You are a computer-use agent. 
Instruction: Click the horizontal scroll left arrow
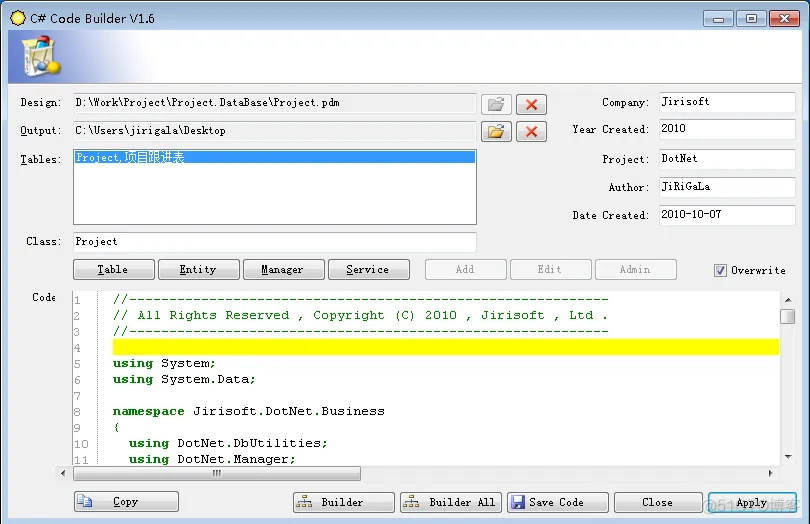pos(63,473)
